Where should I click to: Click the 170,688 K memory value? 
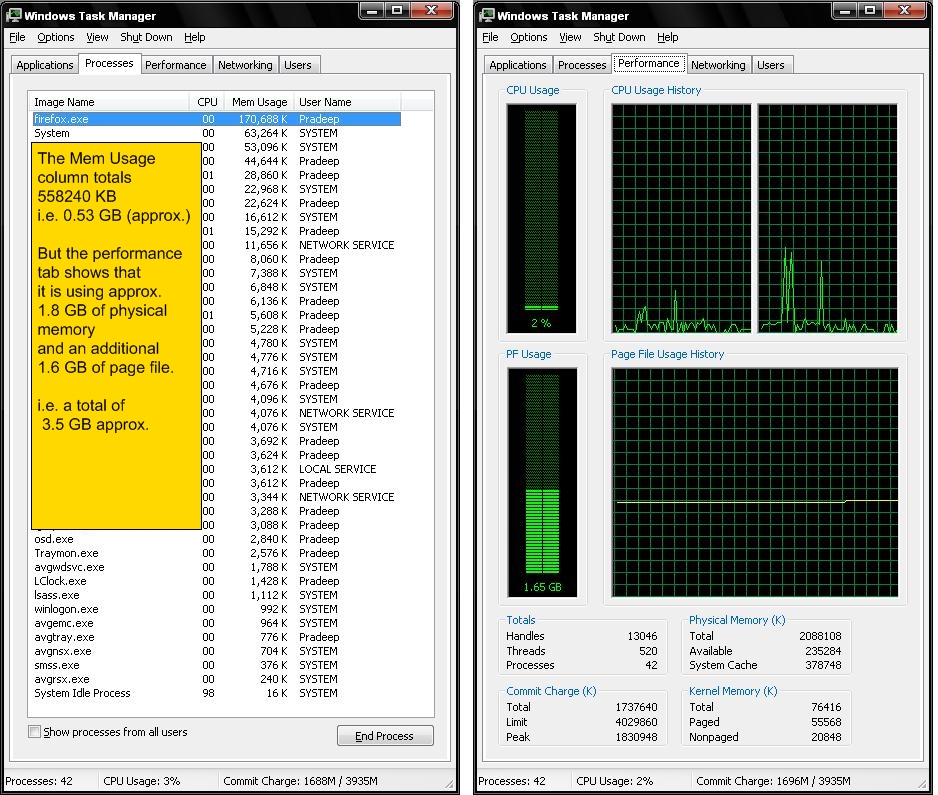pos(263,119)
